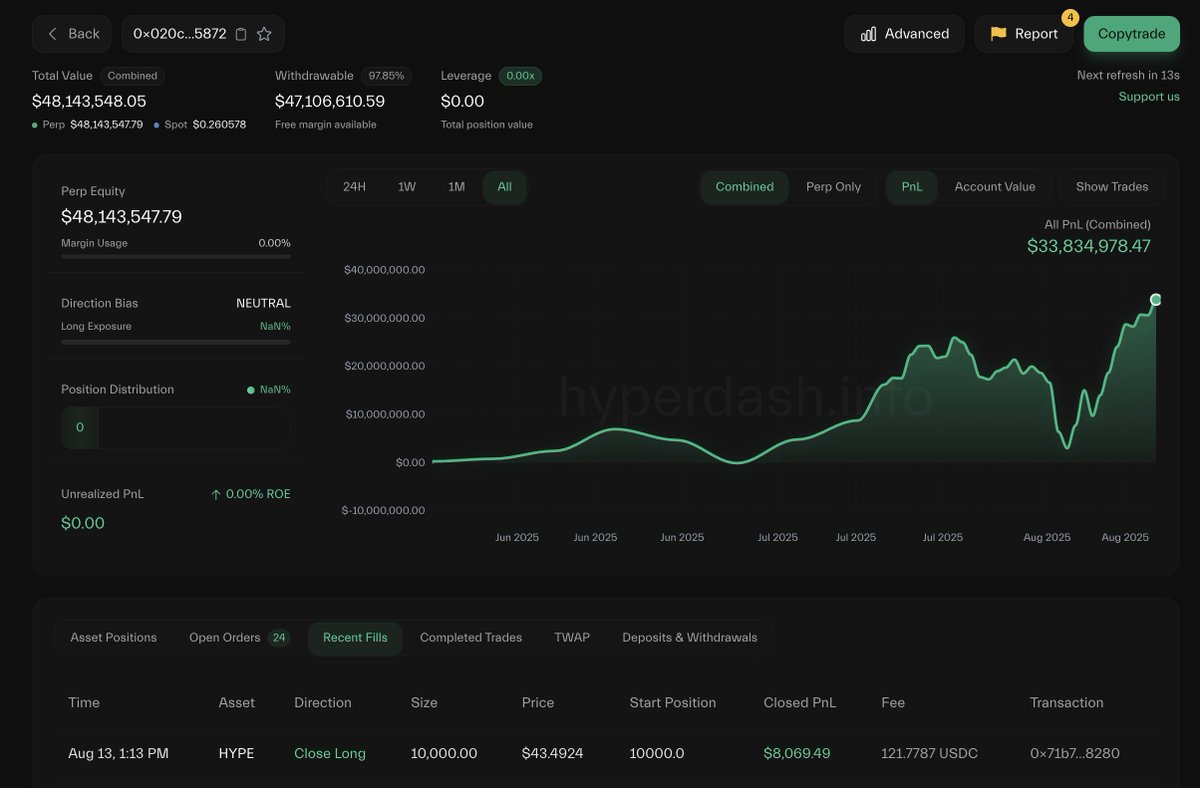This screenshot has height=788, width=1200.
Task: Click the Back arrow button
Action: pyautogui.click(x=72, y=34)
